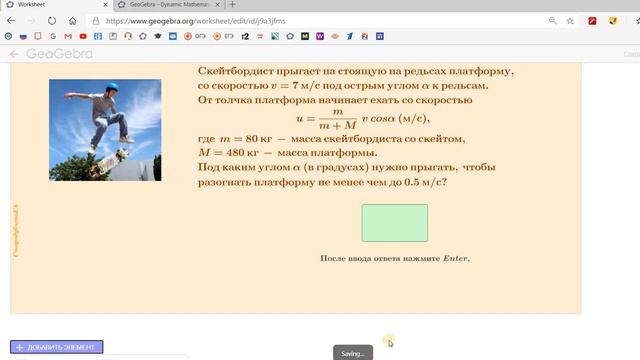Click the GeoGebra logo
640x360 pixels.
pos(60,54)
